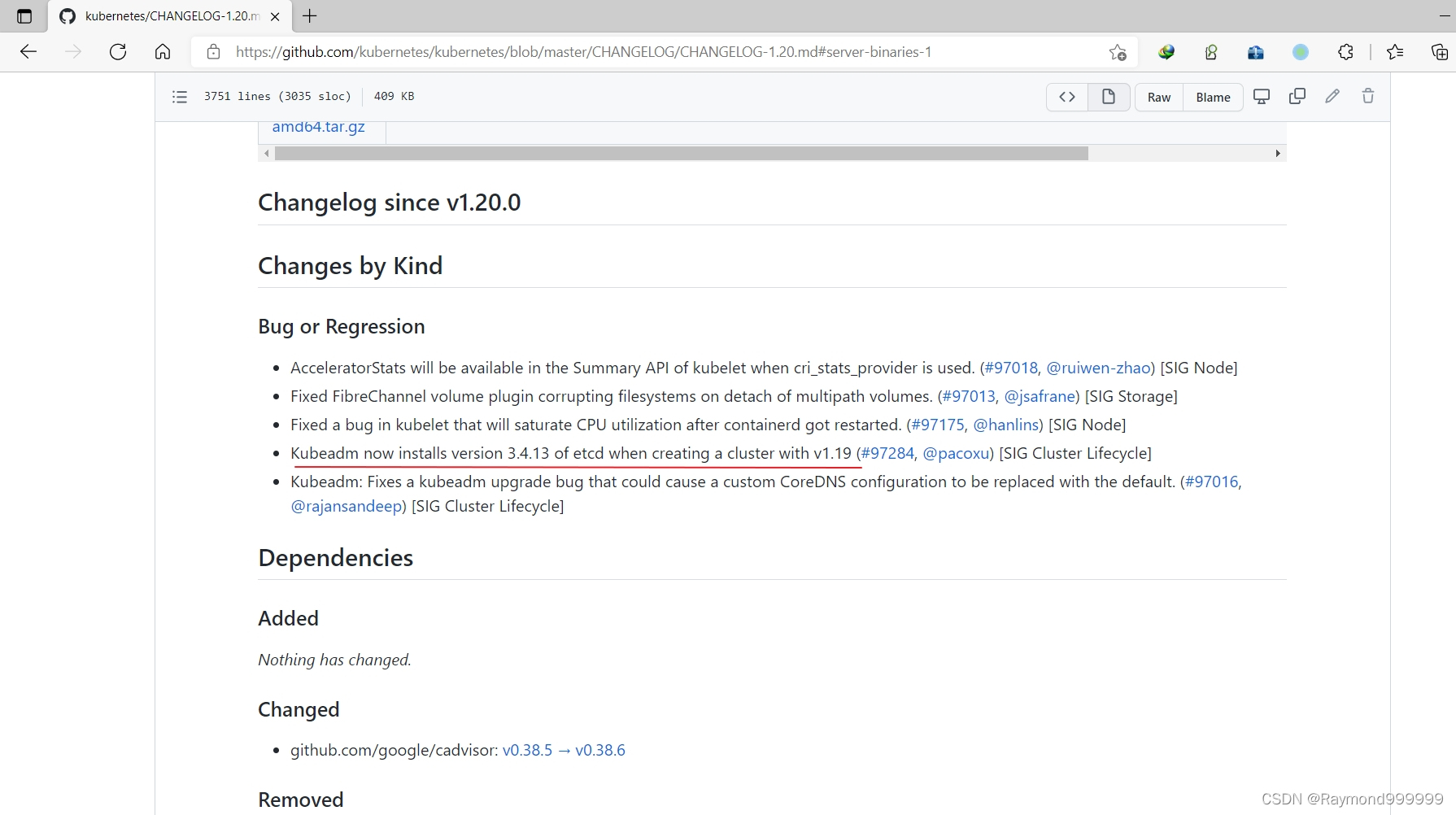Open the Blame view

coord(1213,97)
